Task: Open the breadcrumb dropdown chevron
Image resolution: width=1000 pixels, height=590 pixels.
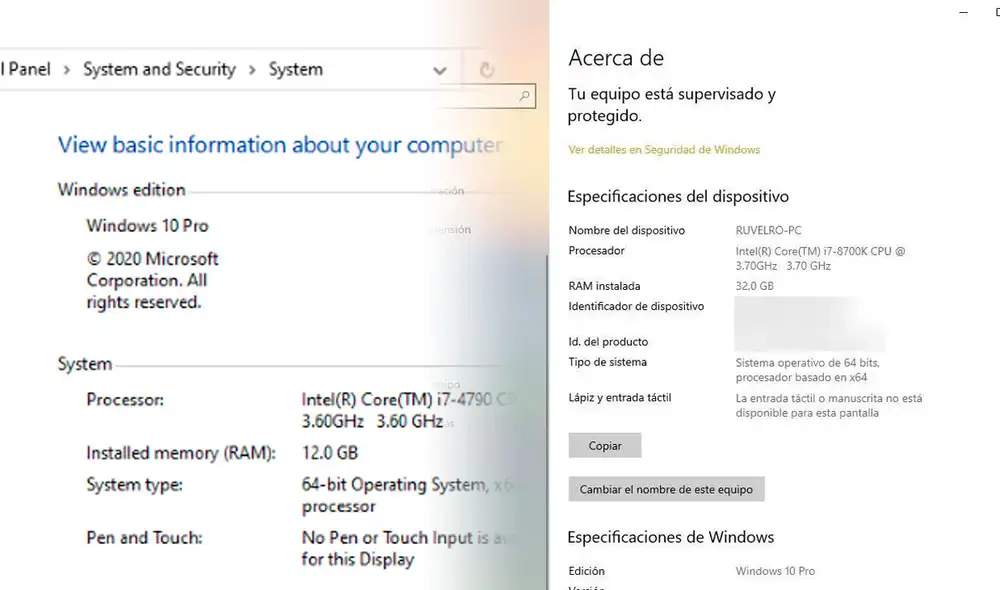Action: click(x=440, y=70)
